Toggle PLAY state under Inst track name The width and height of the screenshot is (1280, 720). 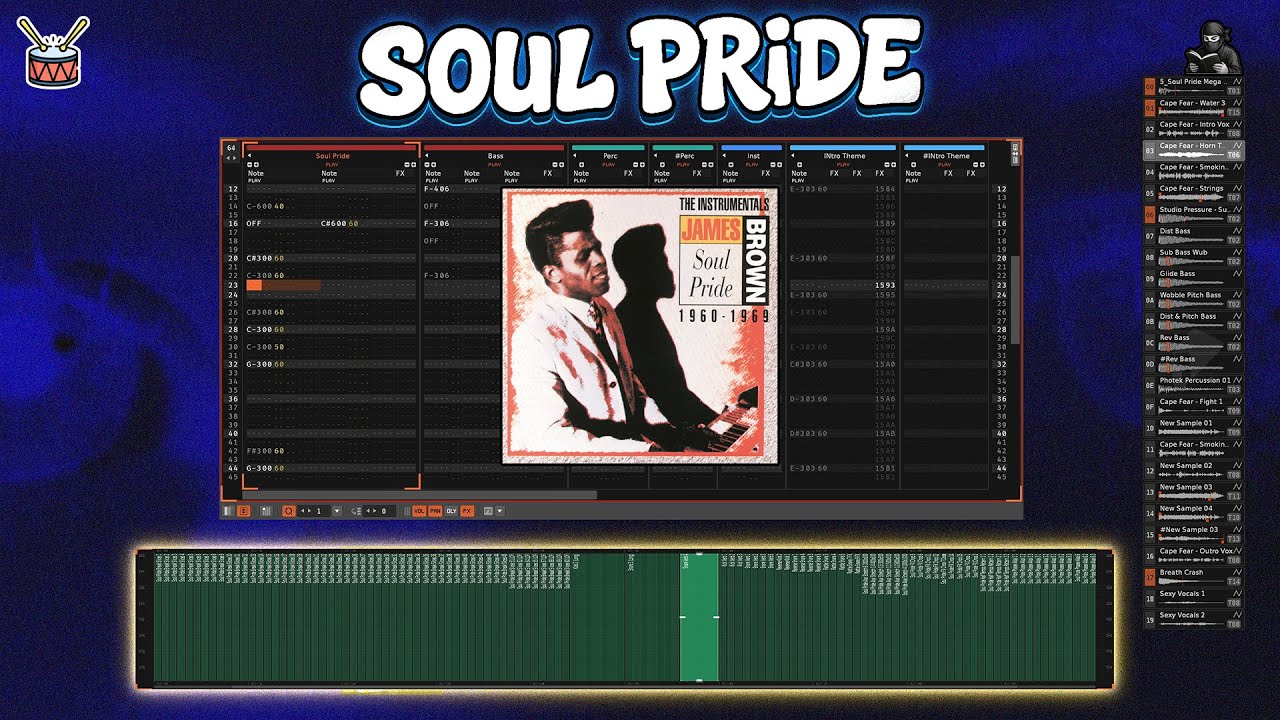click(x=753, y=164)
